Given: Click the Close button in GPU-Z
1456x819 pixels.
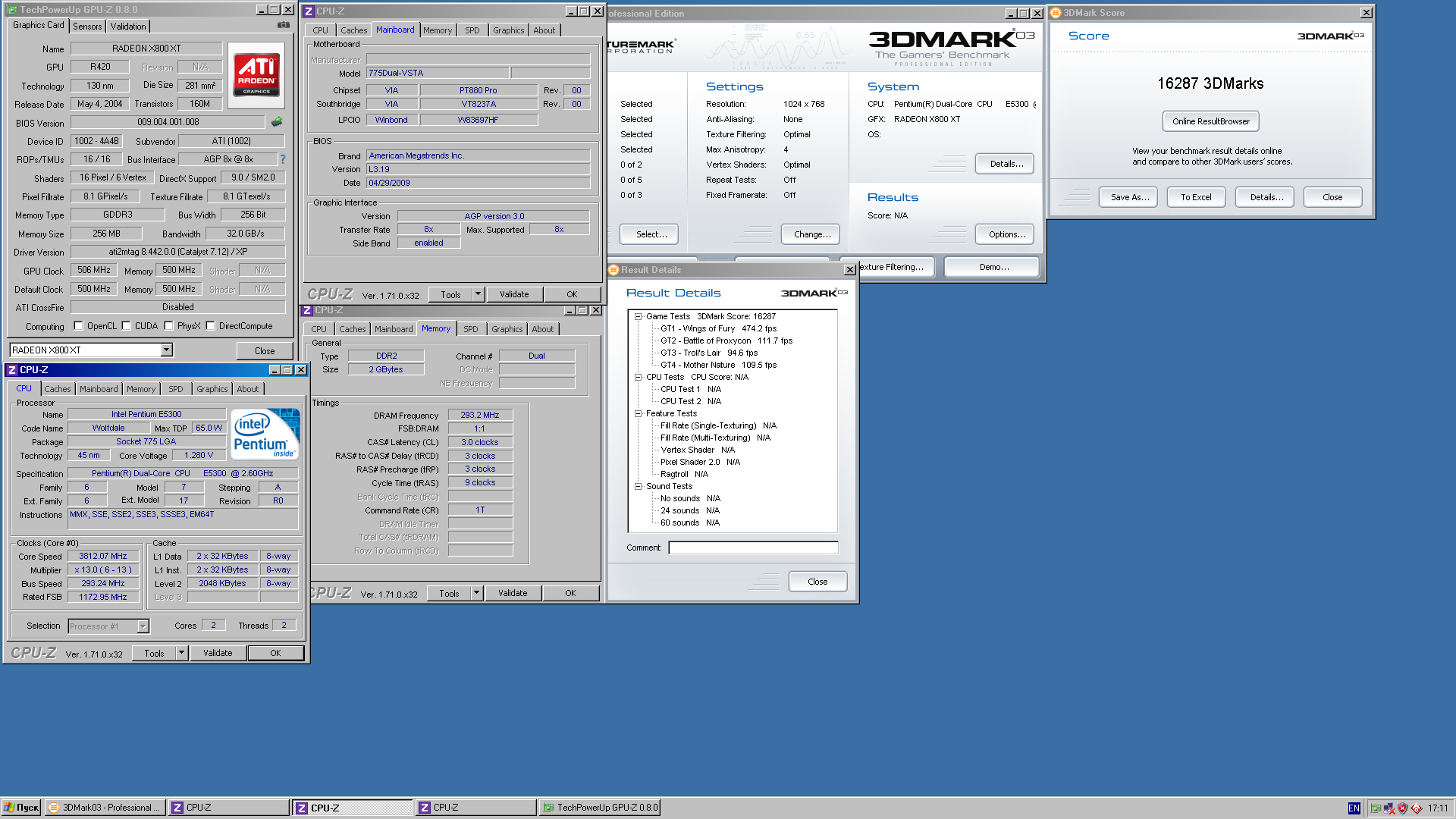Looking at the screenshot, I should coord(265,350).
